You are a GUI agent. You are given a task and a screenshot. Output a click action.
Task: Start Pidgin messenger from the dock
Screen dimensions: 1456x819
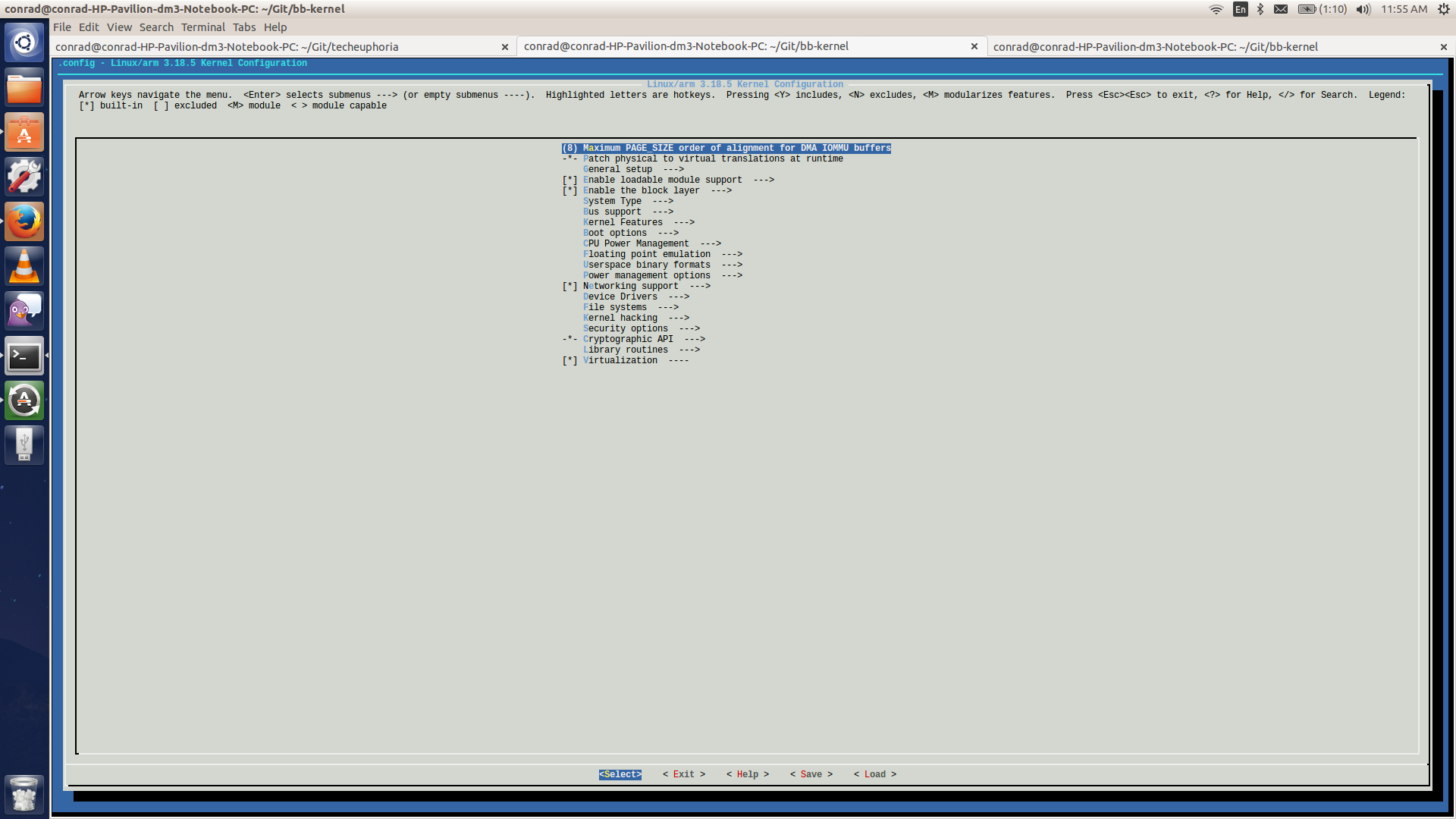(24, 309)
